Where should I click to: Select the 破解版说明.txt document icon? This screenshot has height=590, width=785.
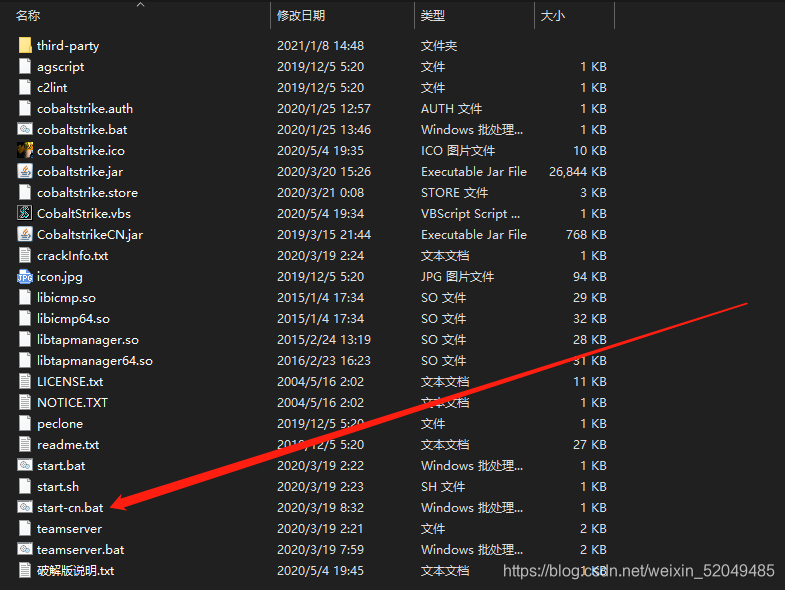(x=25, y=570)
